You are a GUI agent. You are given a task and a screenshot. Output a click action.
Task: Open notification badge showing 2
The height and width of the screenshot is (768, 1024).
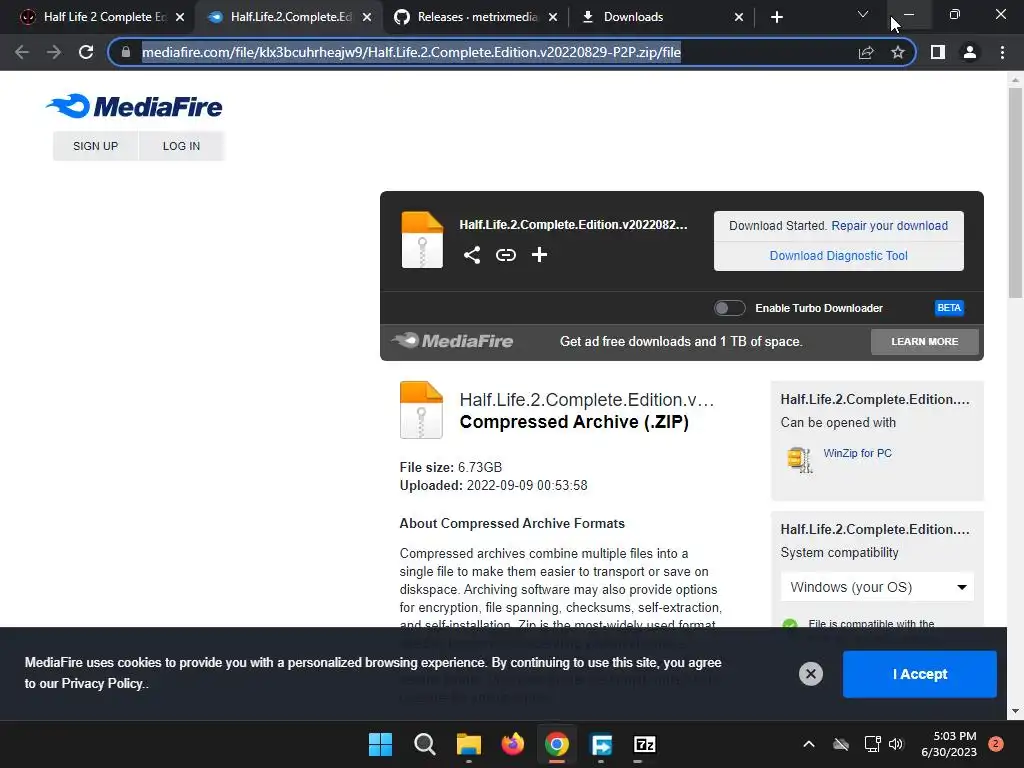(x=995, y=743)
